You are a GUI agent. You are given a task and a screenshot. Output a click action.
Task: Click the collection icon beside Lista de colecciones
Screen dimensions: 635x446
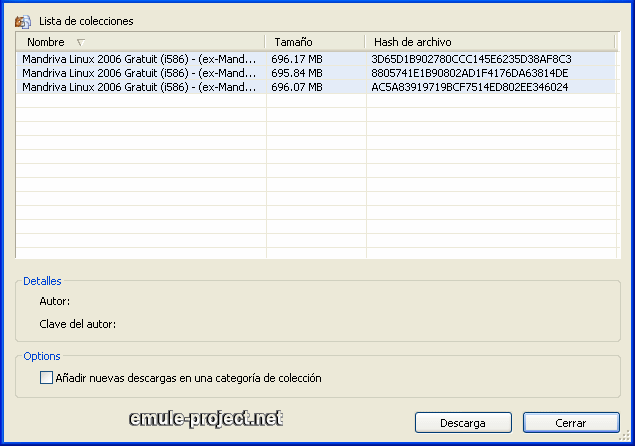point(22,21)
